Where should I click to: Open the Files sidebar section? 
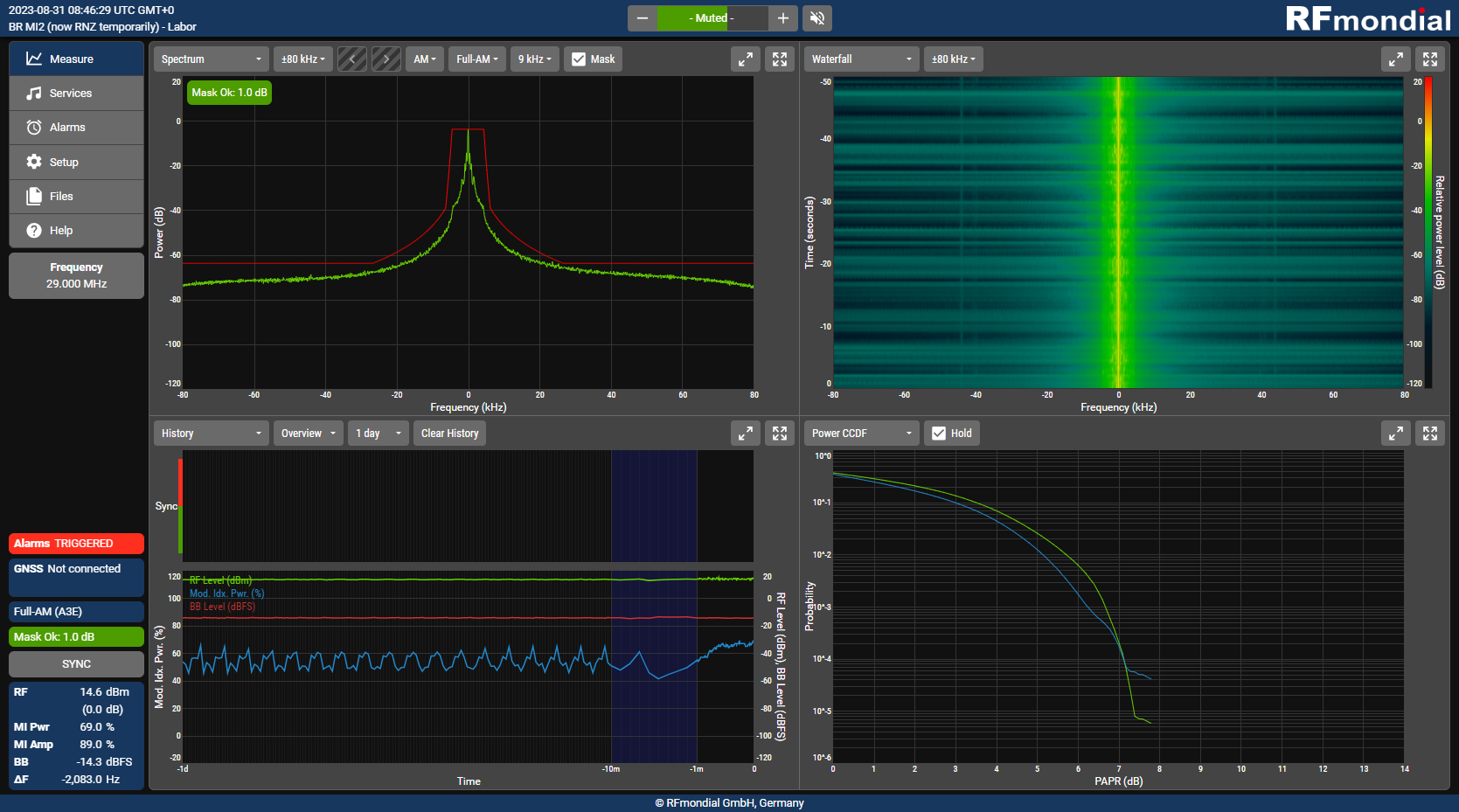[x=76, y=197]
